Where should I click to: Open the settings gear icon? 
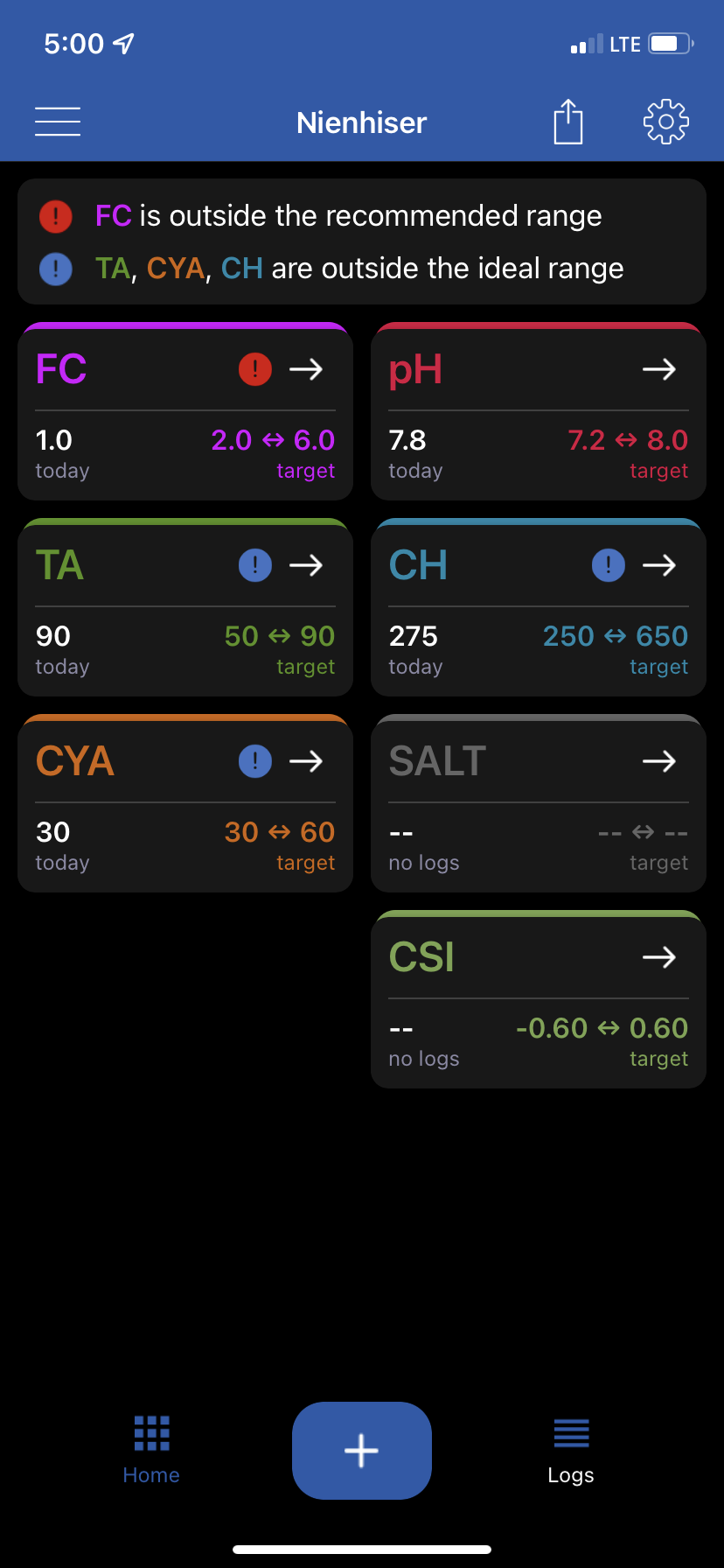(x=666, y=122)
